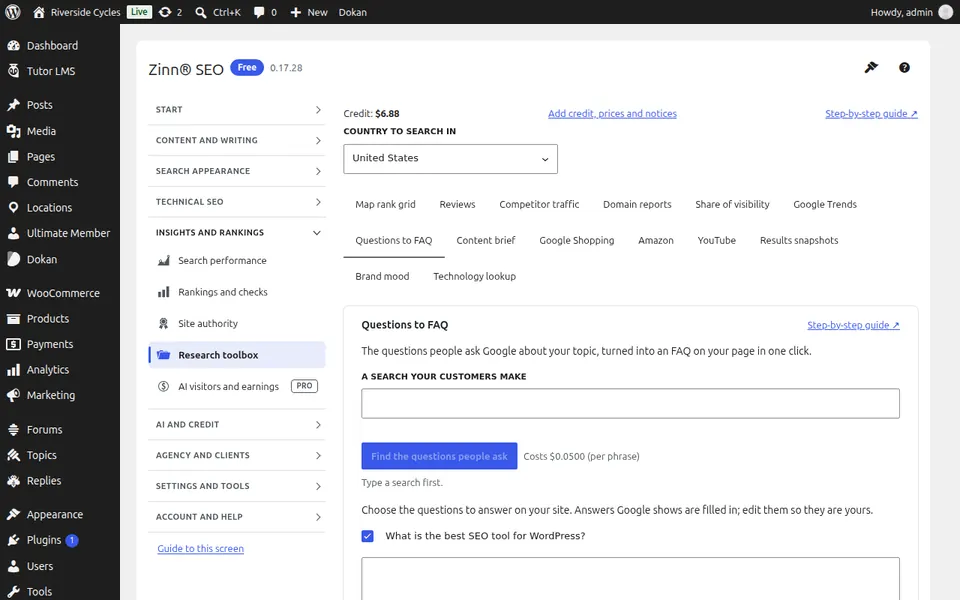Uncheck the best SEO tool for WordPress question

tap(367, 536)
